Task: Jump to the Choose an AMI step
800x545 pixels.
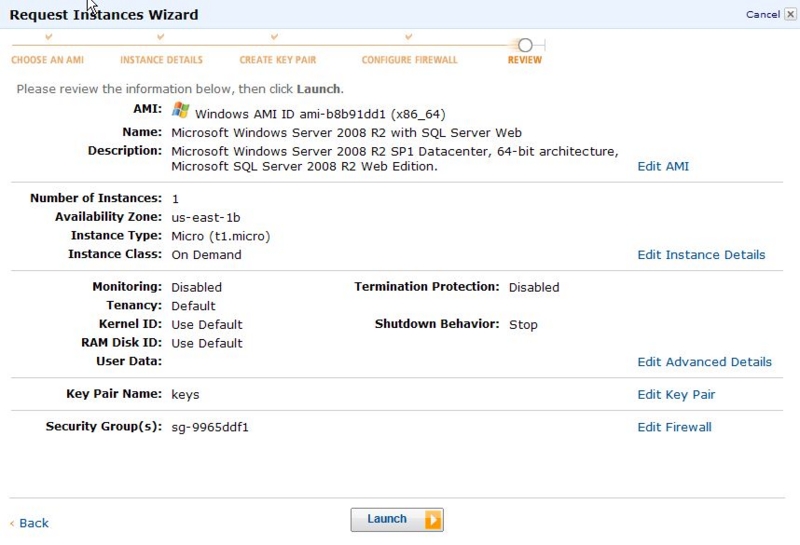Action: click(x=47, y=60)
